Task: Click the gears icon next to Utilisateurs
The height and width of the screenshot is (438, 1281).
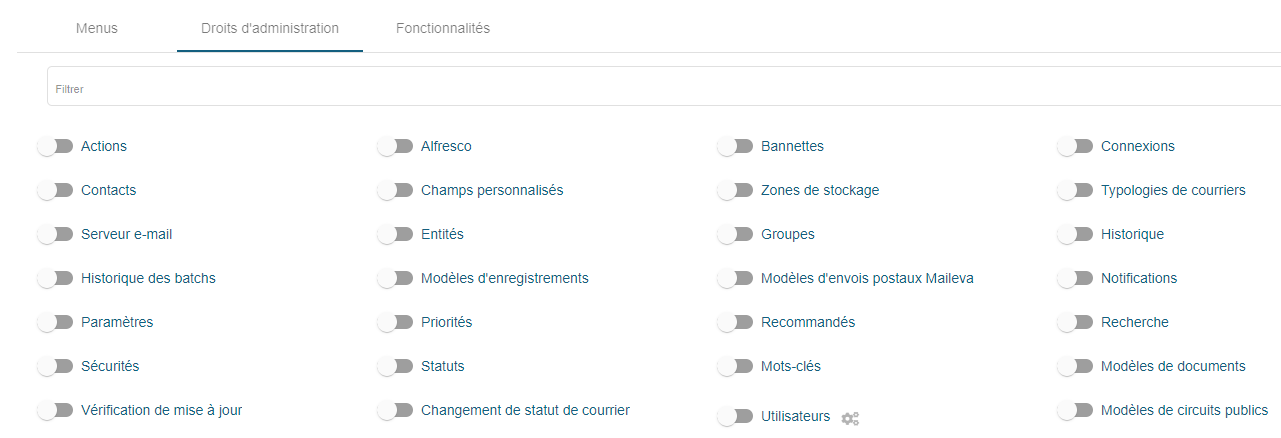Action: tap(850, 418)
